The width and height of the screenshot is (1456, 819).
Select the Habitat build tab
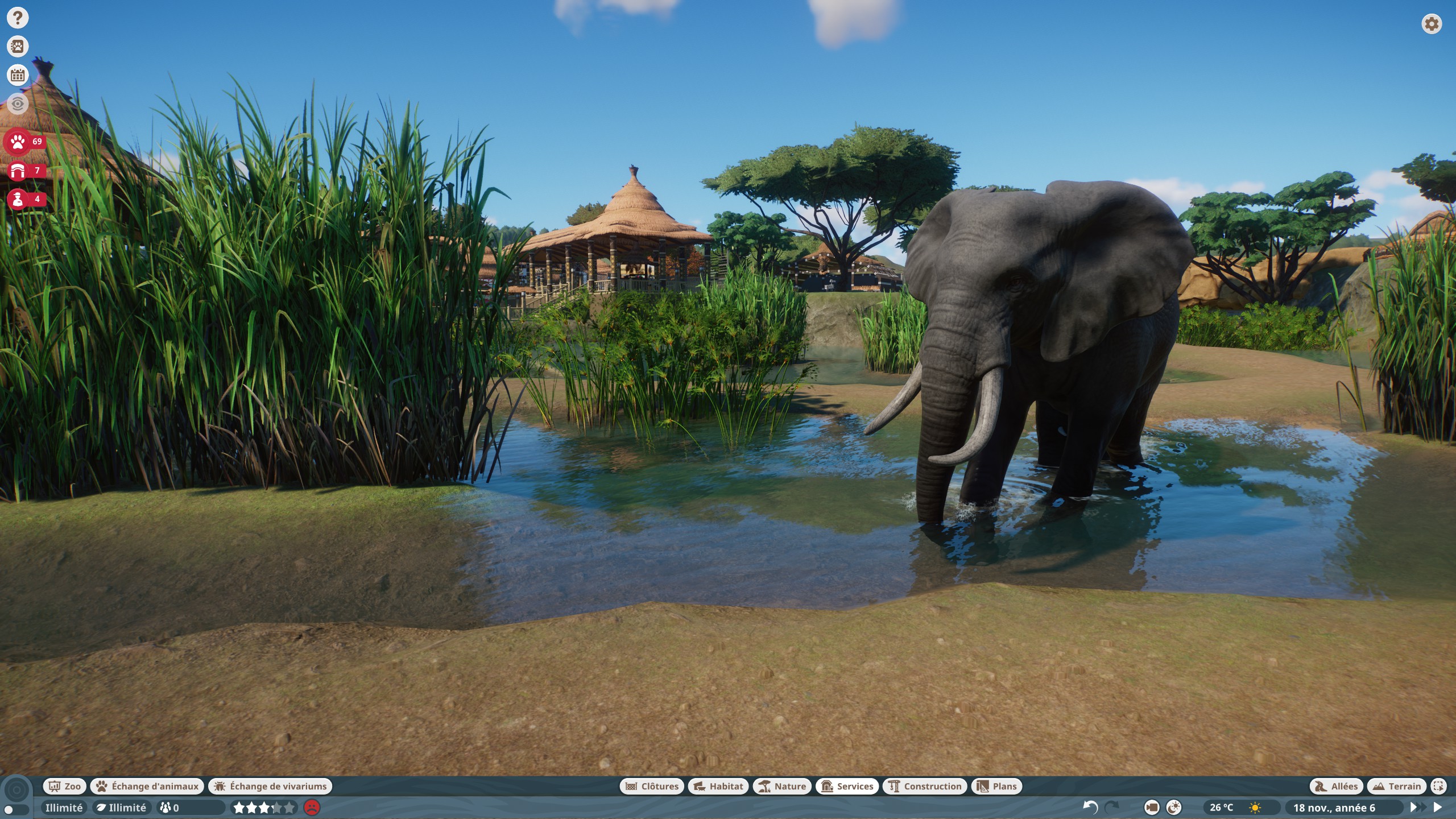(718, 786)
